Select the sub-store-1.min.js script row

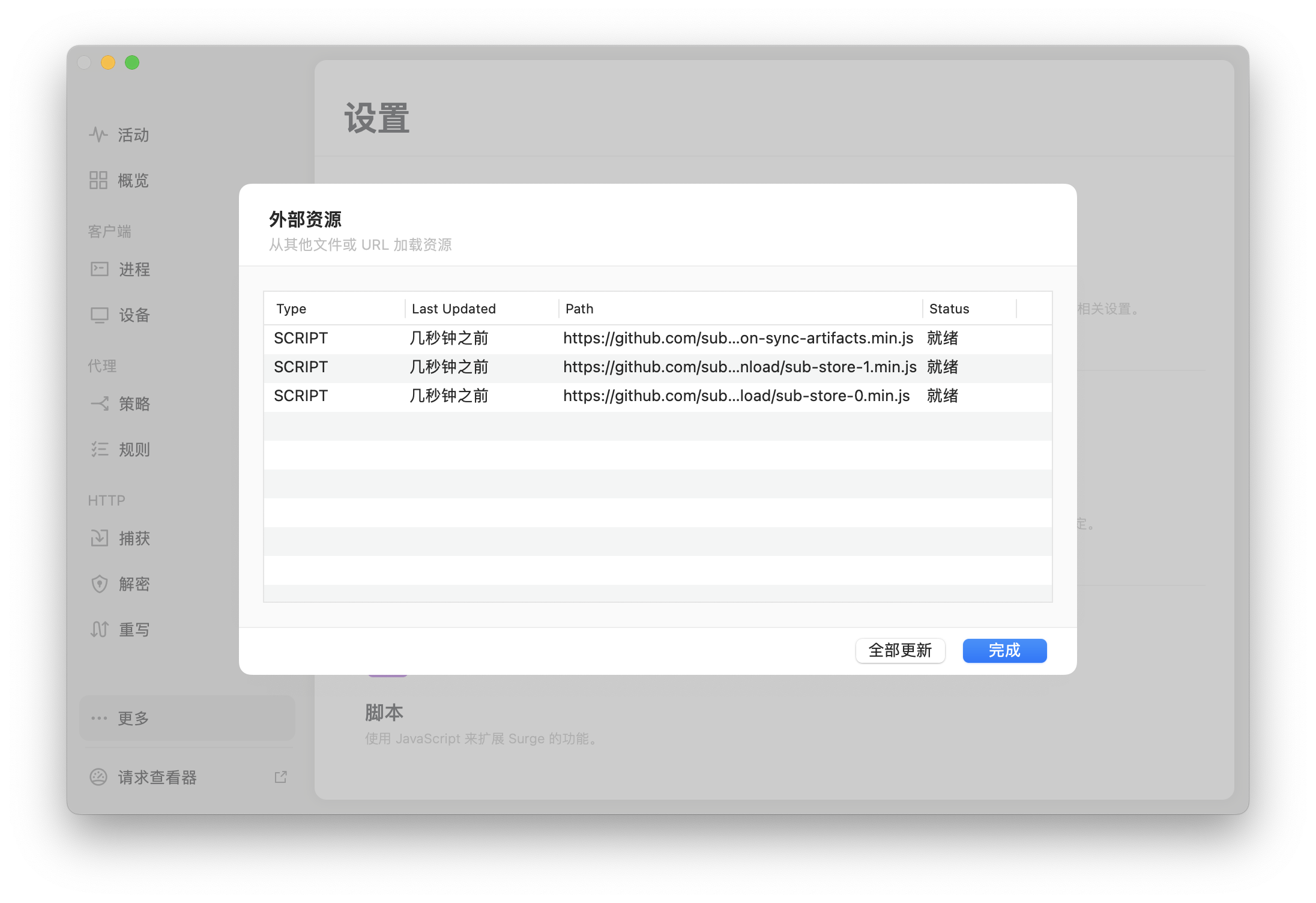coord(657,367)
